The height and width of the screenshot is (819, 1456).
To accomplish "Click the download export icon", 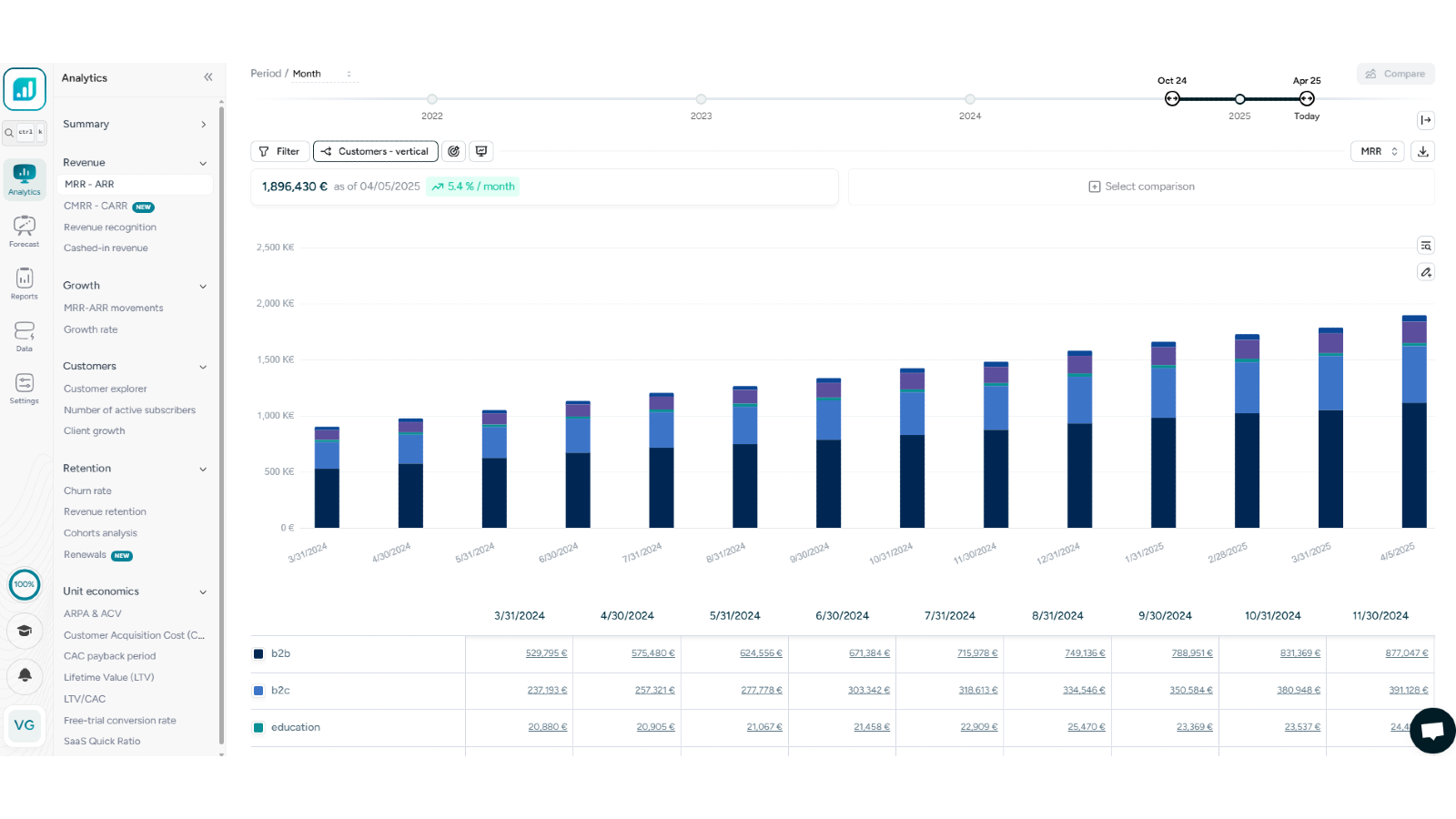I will pyautogui.click(x=1422, y=151).
